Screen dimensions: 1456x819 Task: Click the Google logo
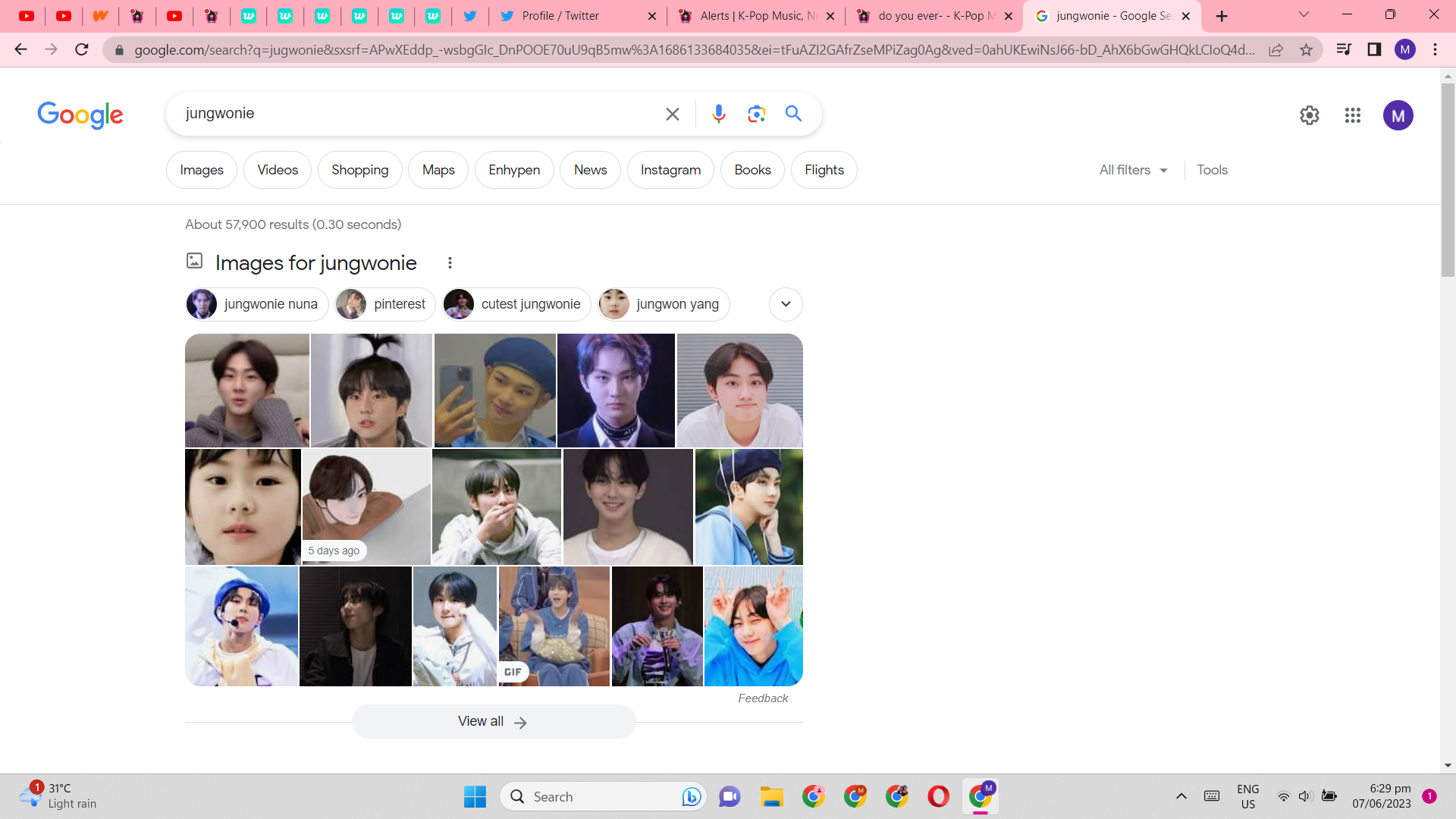coord(80,115)
